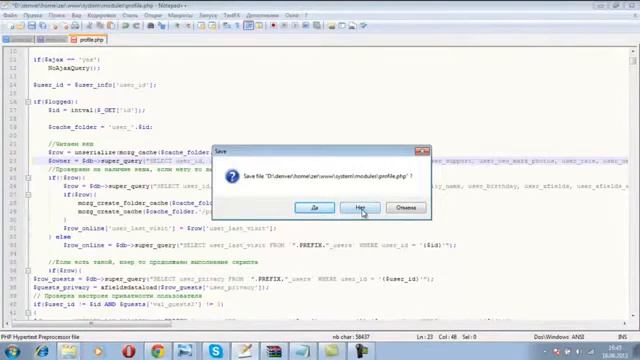Viewport: 640px width, 360px height.
Task: Open WinRAR from the taskbar
Action: pos(274,351)
